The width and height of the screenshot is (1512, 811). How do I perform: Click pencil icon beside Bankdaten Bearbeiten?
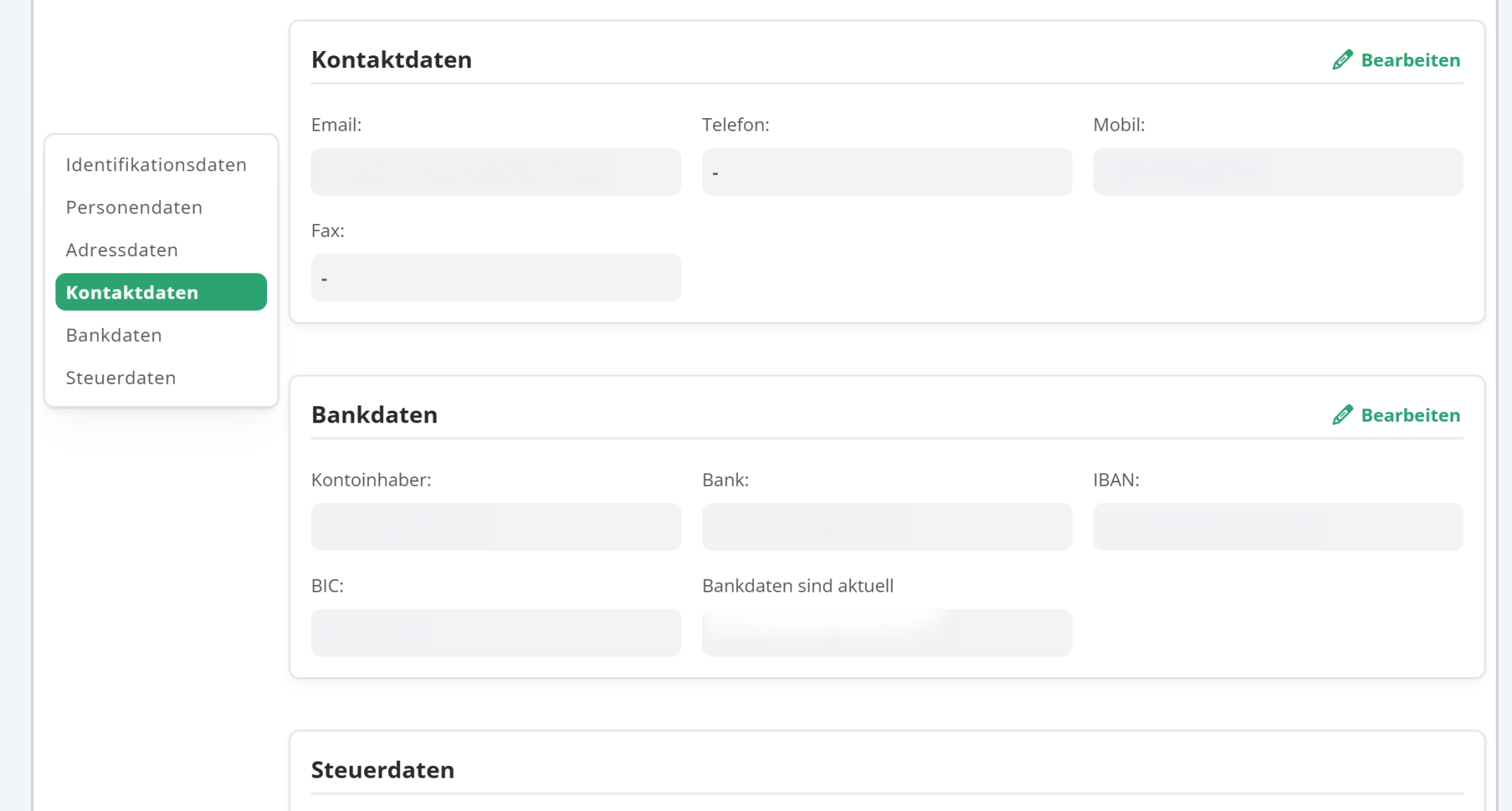point(1342,415)
